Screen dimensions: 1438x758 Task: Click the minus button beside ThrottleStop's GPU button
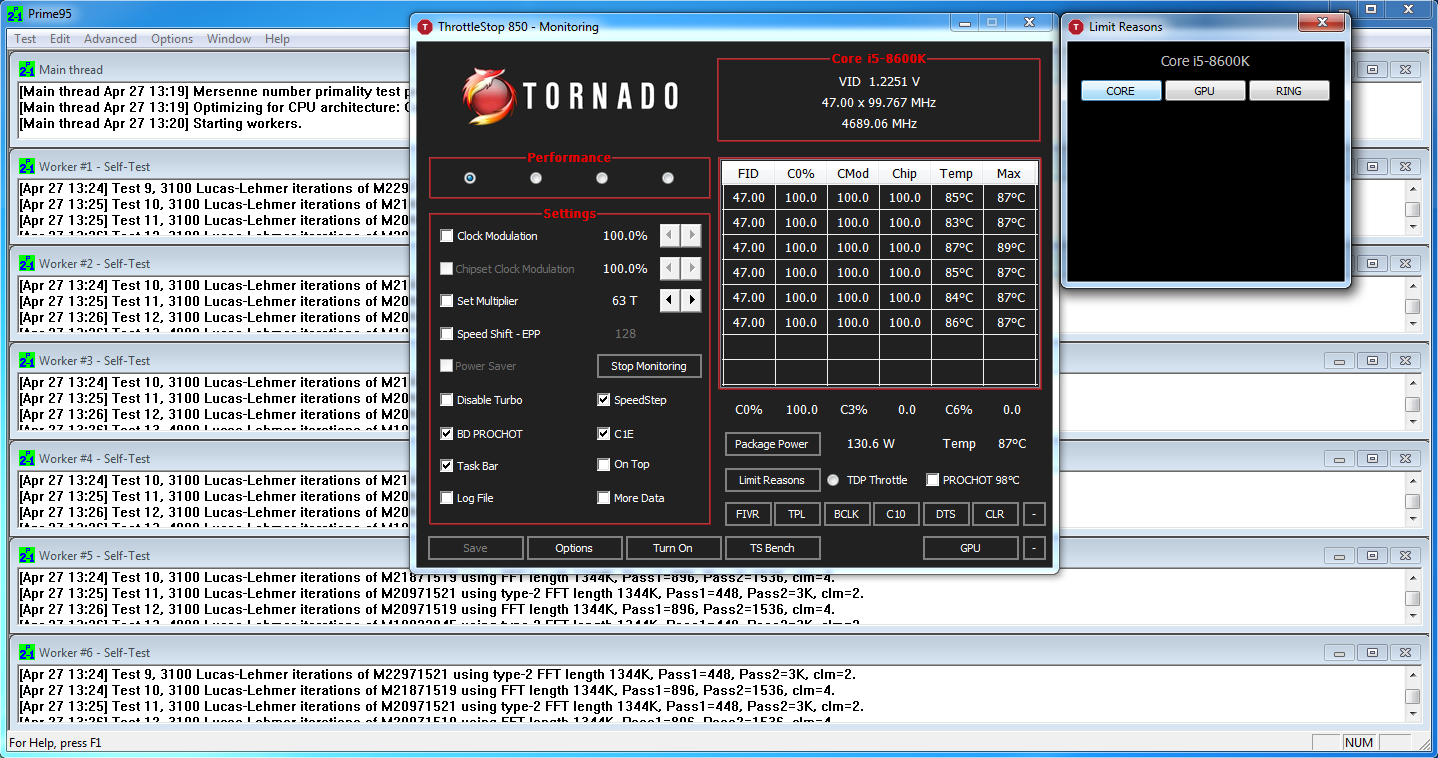point(1034,548)
